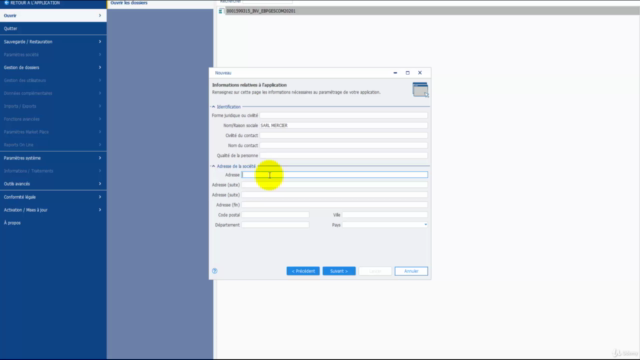This screenshot has width=640, height=360.
Task: Continue with the Suivant button
Action: pyautogui.click(x=339, y=271)
